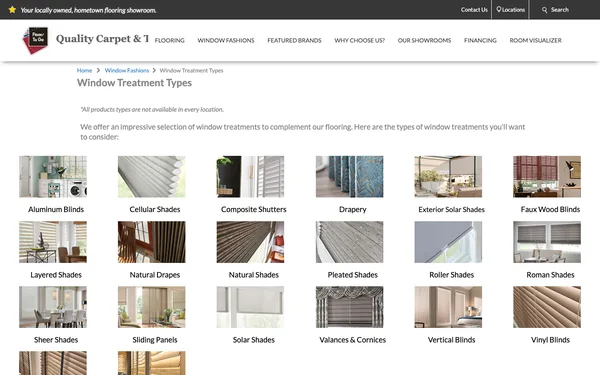Click the Roller Shades text label
Screen dimensions: 600x375
click(x=452, y=275)
